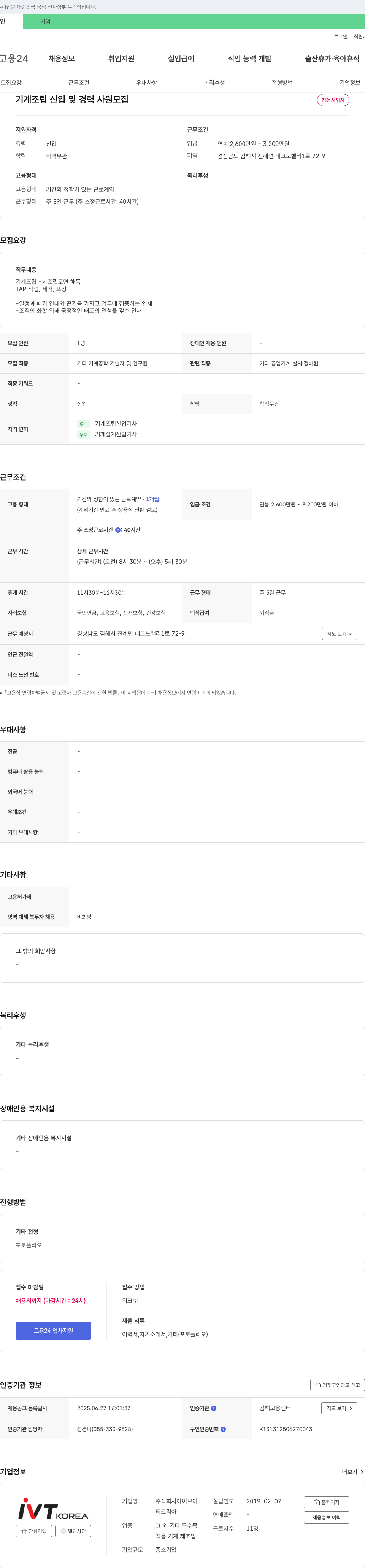Viewport: 365px width, 1568px height.
Task: Report false job ad with 거짓구인광고 신고
Action: point(338,1385)
